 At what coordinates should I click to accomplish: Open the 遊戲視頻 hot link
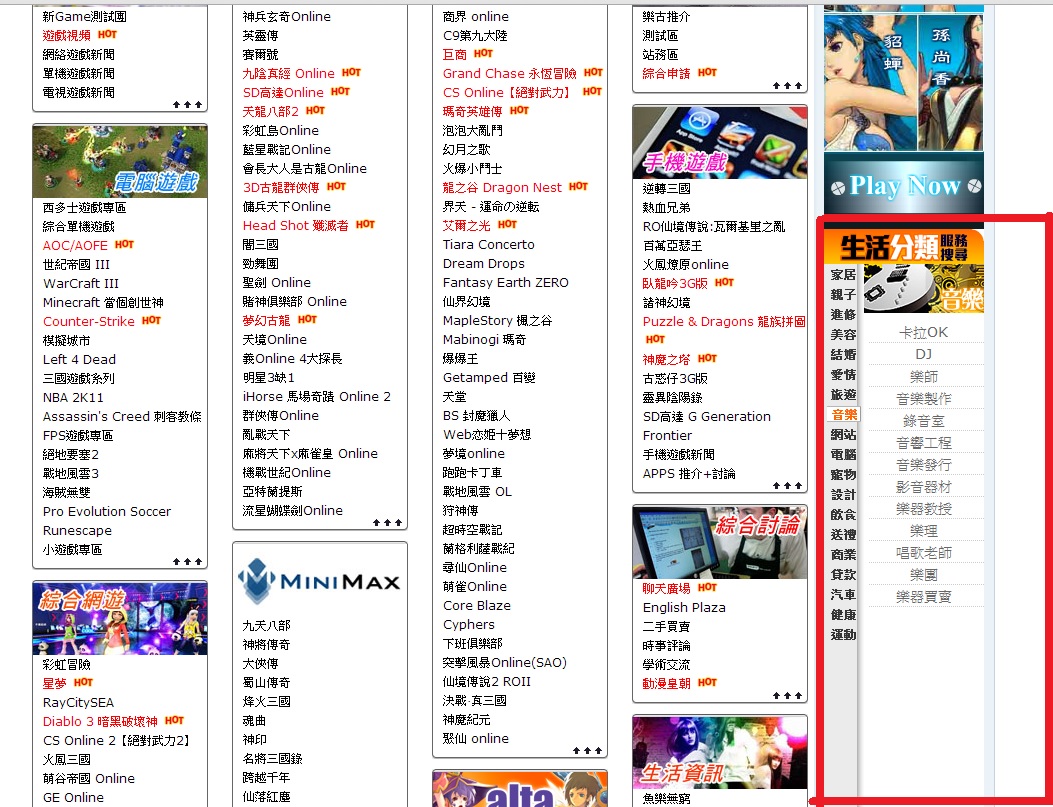[x=66, y=36]
